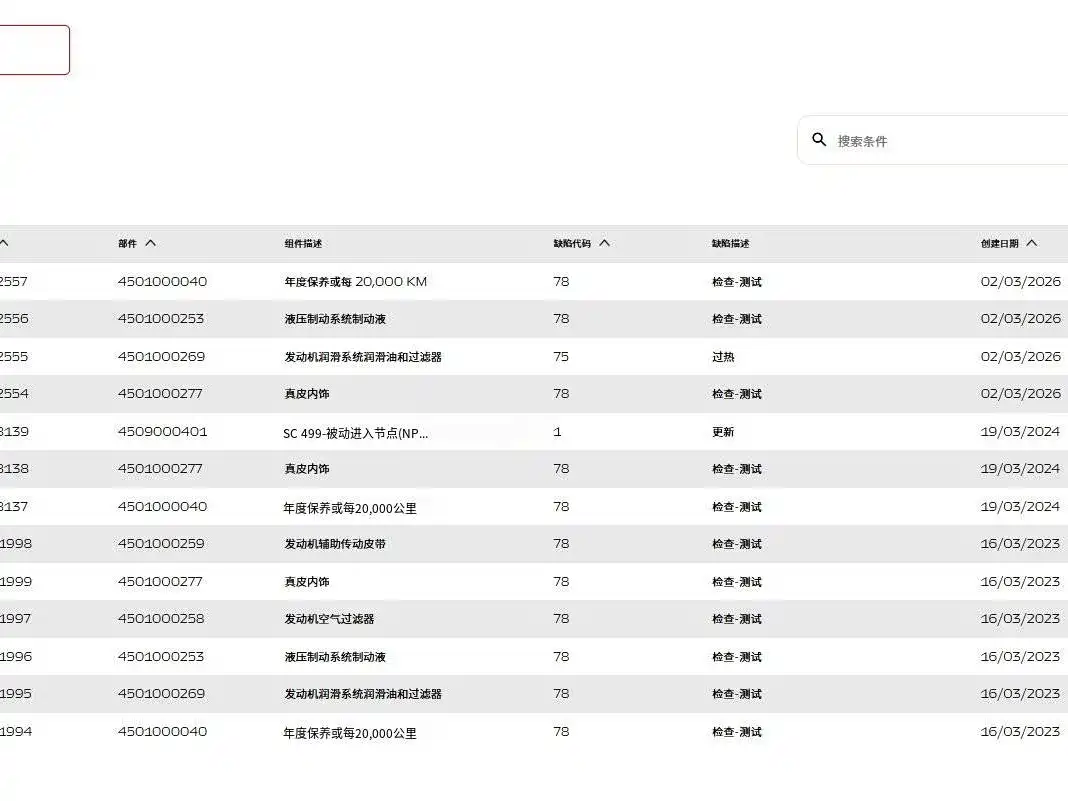
Task: Click 年度保养或每20,000公里 in the row ending 1994
Action: 349,733
